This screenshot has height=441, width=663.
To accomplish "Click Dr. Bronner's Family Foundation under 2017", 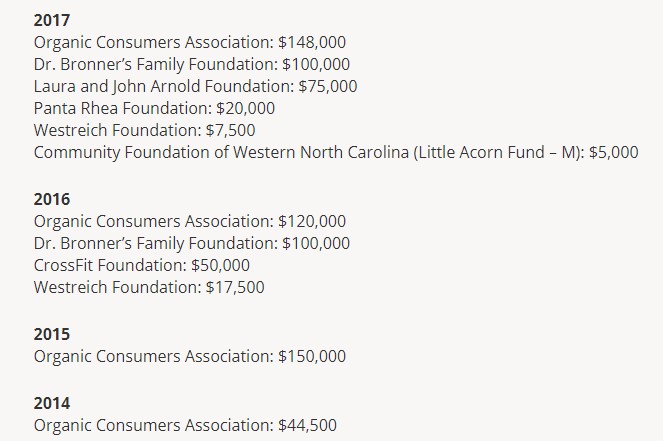I will coord(154,64).
